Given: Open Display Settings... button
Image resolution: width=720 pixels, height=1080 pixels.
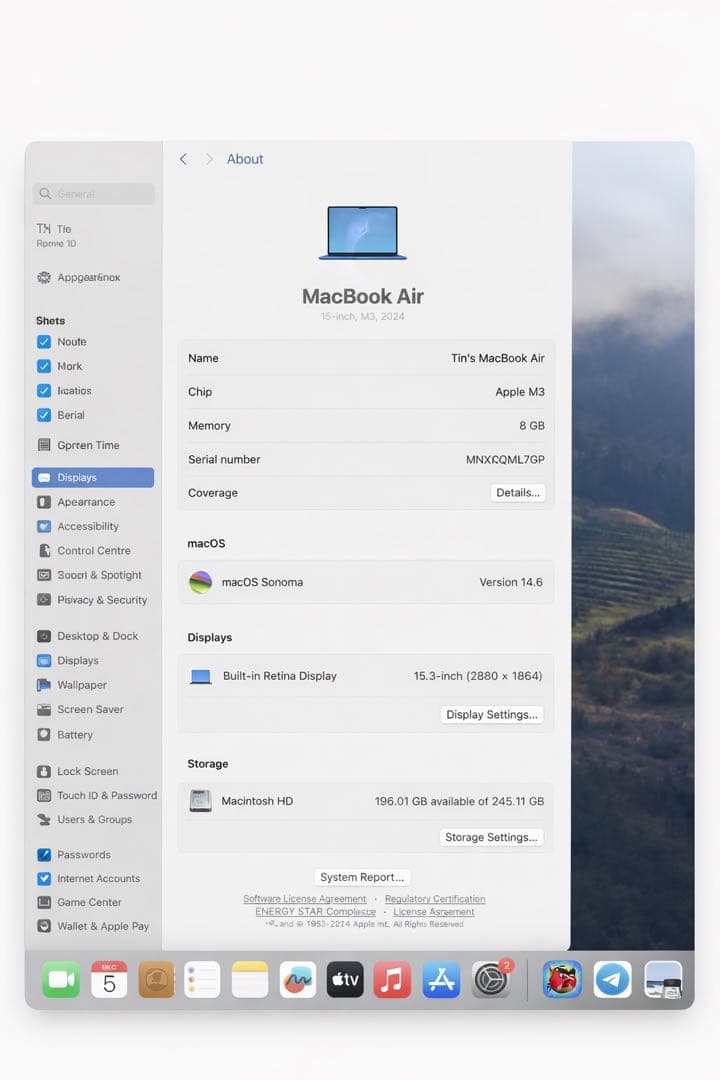Looking at the screenshot, I should (492, 715).
